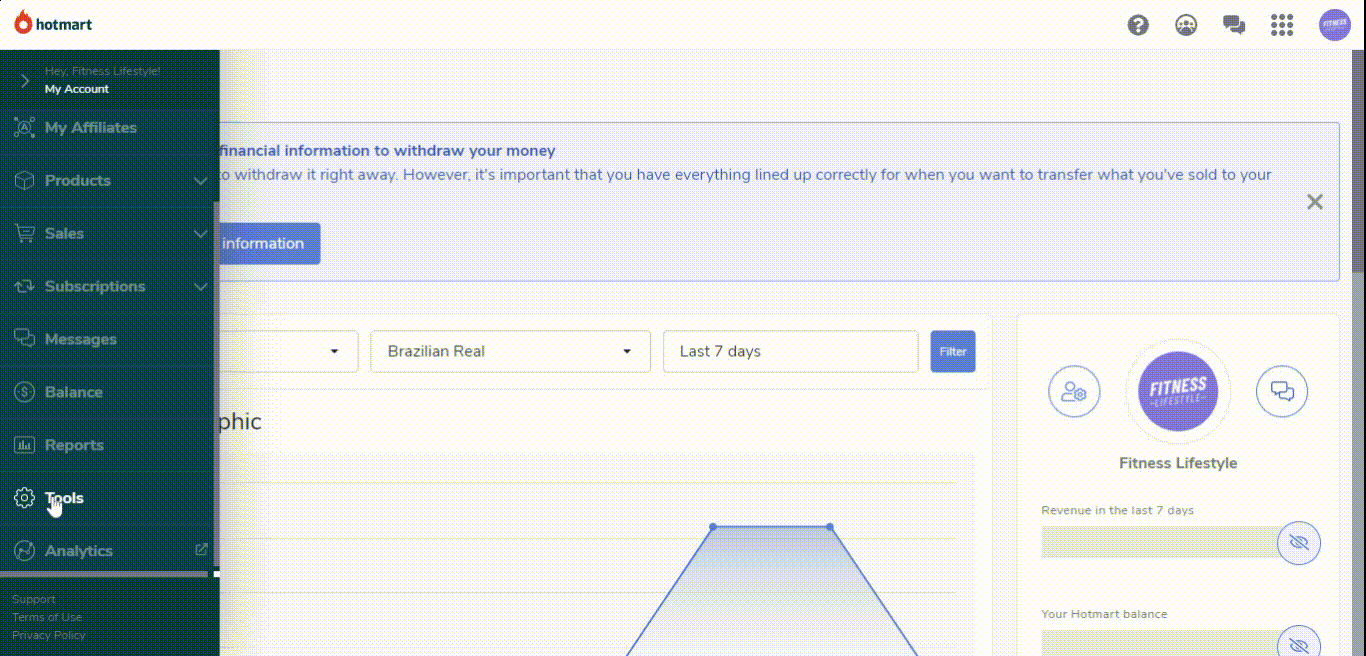Click the Messages speech bubble icon

click(24, 339)
